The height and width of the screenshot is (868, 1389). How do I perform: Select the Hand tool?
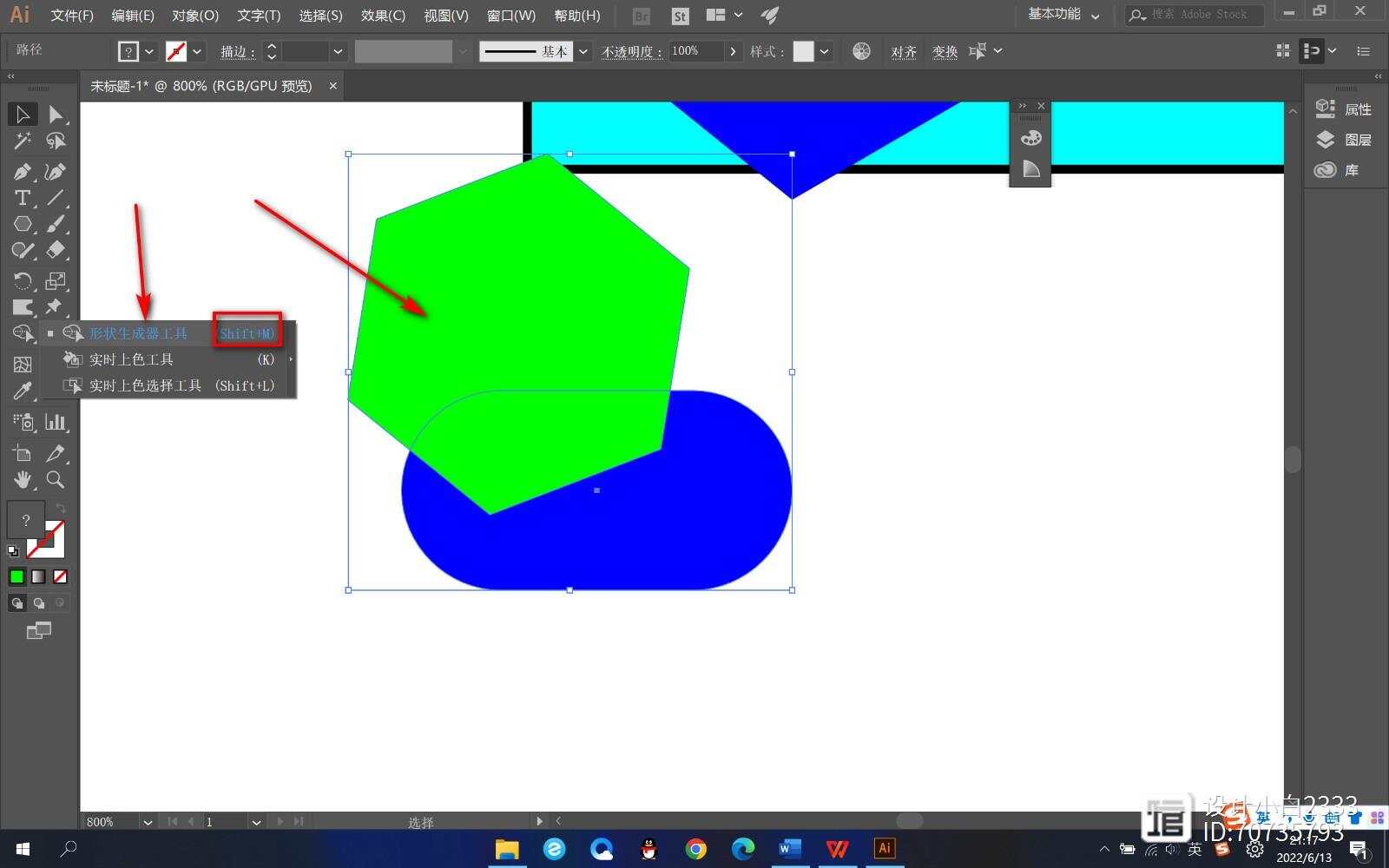tap(23, 479)
